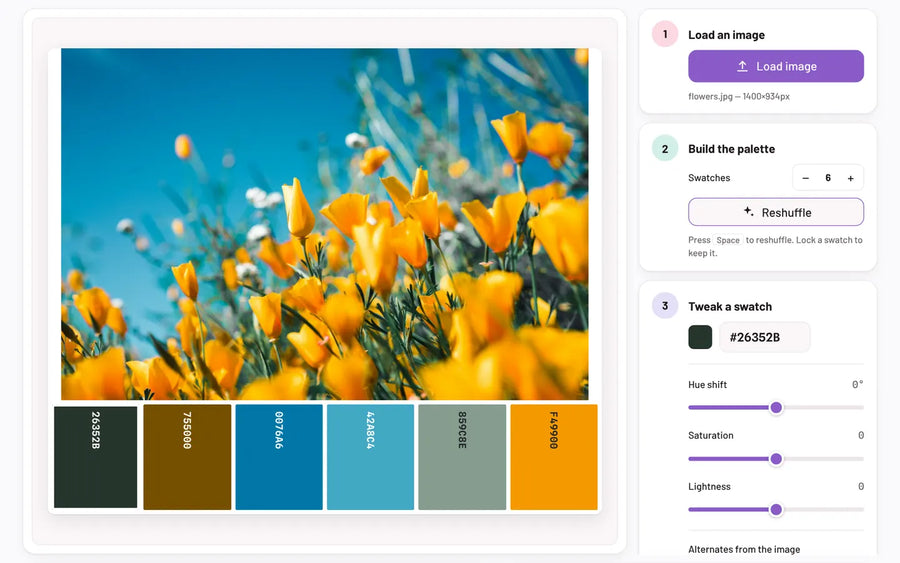Click the Lightness value 0
The width and height of the screenshot is (900, 563).
pos(860,487)
